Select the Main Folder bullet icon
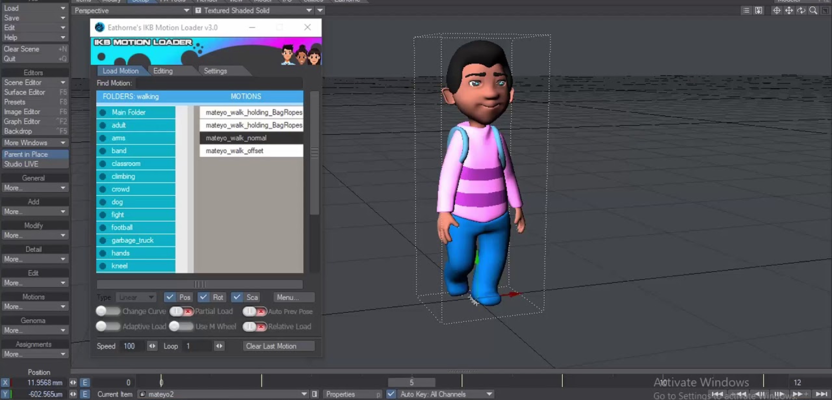The height and width of the screenshot is (400, 832). pyautogui.click(x=103, y=112)
